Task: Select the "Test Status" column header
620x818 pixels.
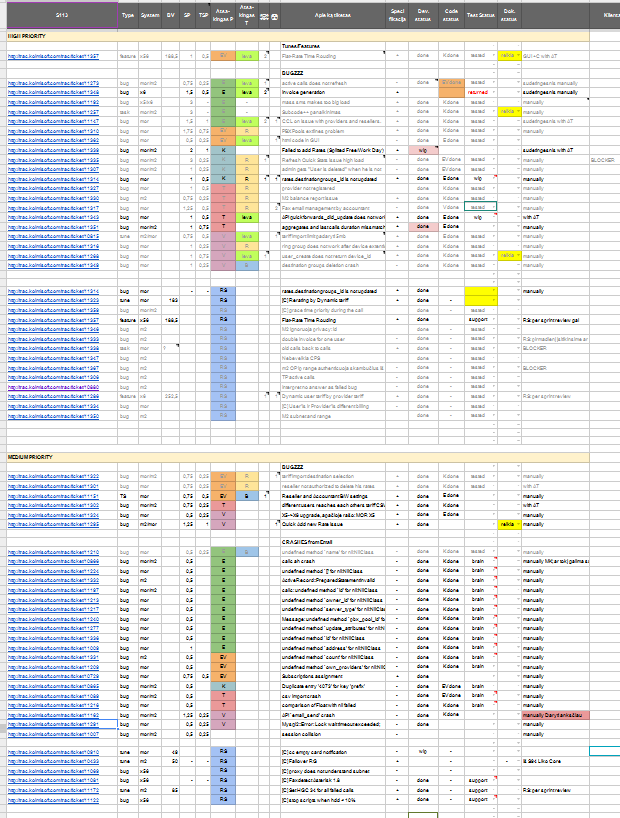Action: (x=481, y=16)
